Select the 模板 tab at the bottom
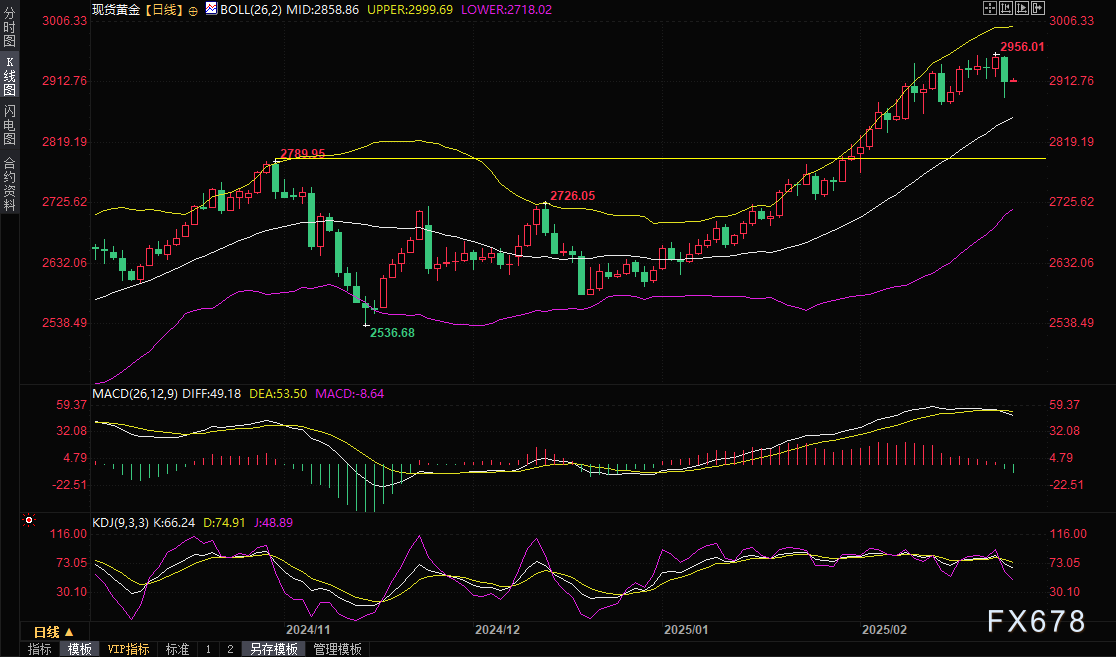Screen dimensions: 1116x657 point(82,649)
